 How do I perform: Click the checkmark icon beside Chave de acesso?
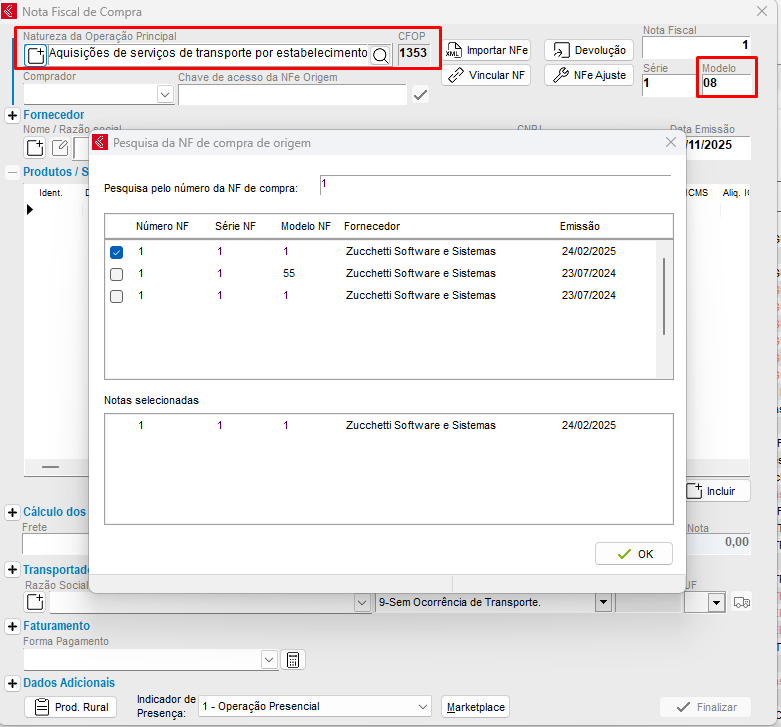coord(420,95)
